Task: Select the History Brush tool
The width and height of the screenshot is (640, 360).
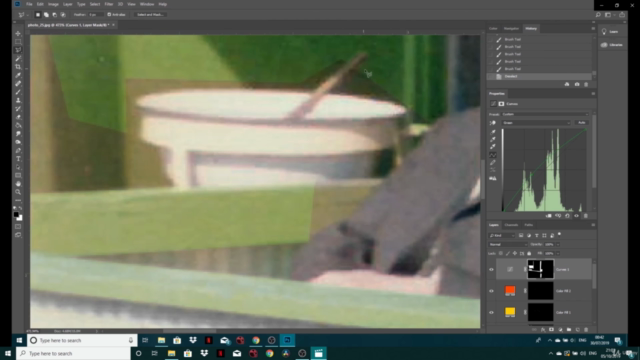Action: coord(18,109)
